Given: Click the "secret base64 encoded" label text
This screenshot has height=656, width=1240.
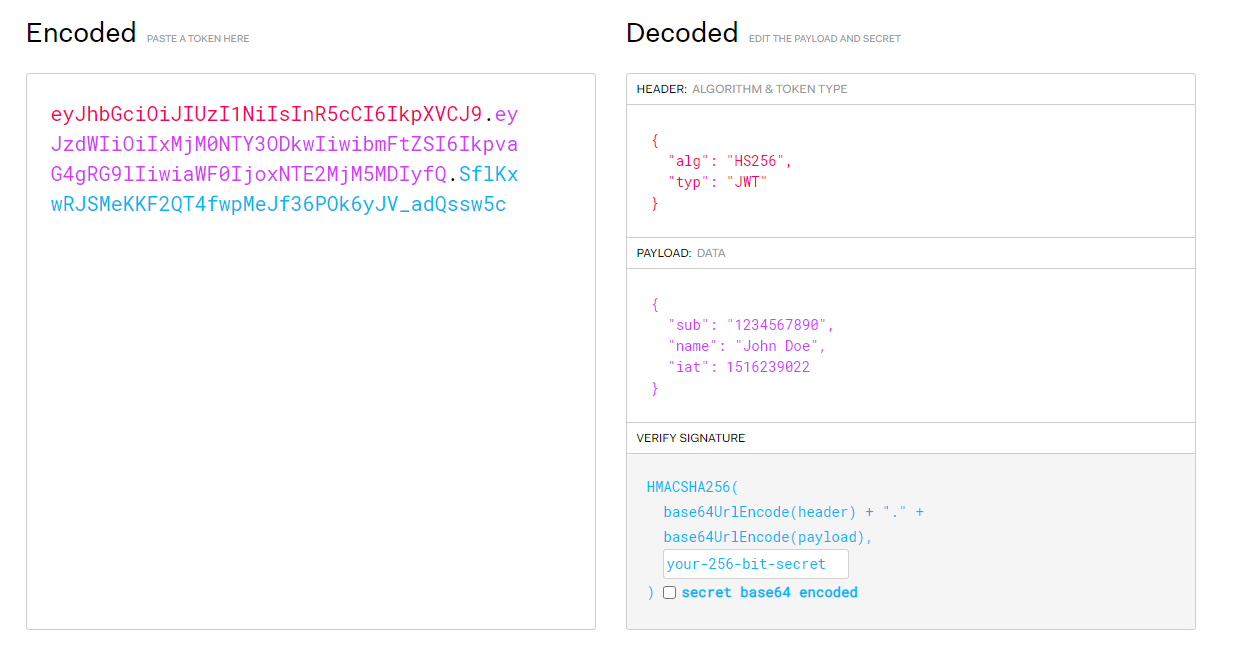Looking at the screenshot, I should pyautogui.click(x=769, y=592).
